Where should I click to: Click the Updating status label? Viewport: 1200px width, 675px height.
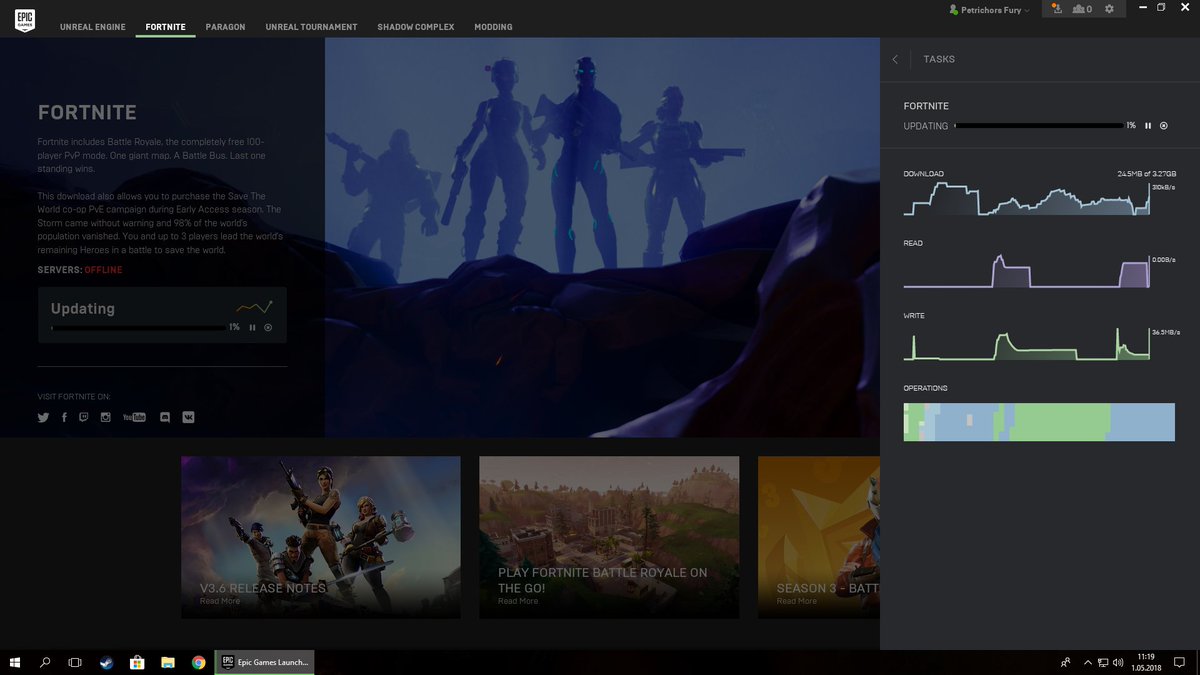tap(83, 309)
